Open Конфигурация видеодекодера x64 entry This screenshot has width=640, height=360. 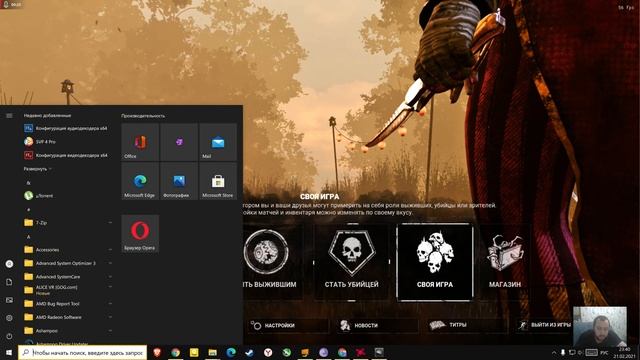tap(67, 155)
